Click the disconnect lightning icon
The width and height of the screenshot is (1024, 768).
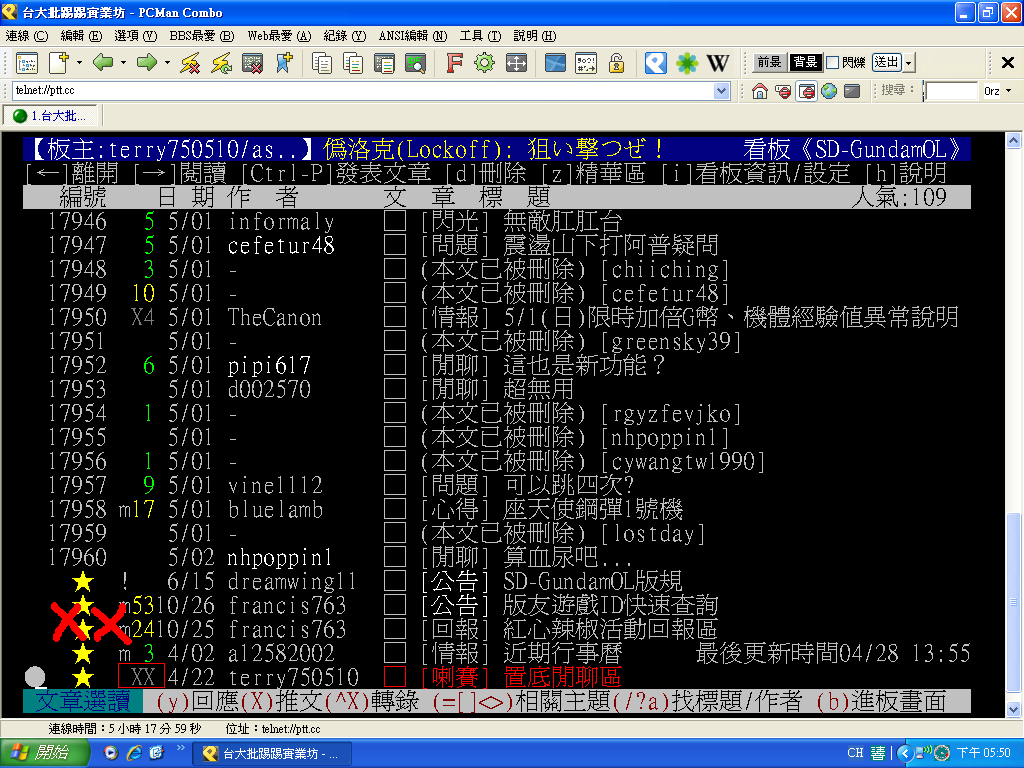(190, 63)
